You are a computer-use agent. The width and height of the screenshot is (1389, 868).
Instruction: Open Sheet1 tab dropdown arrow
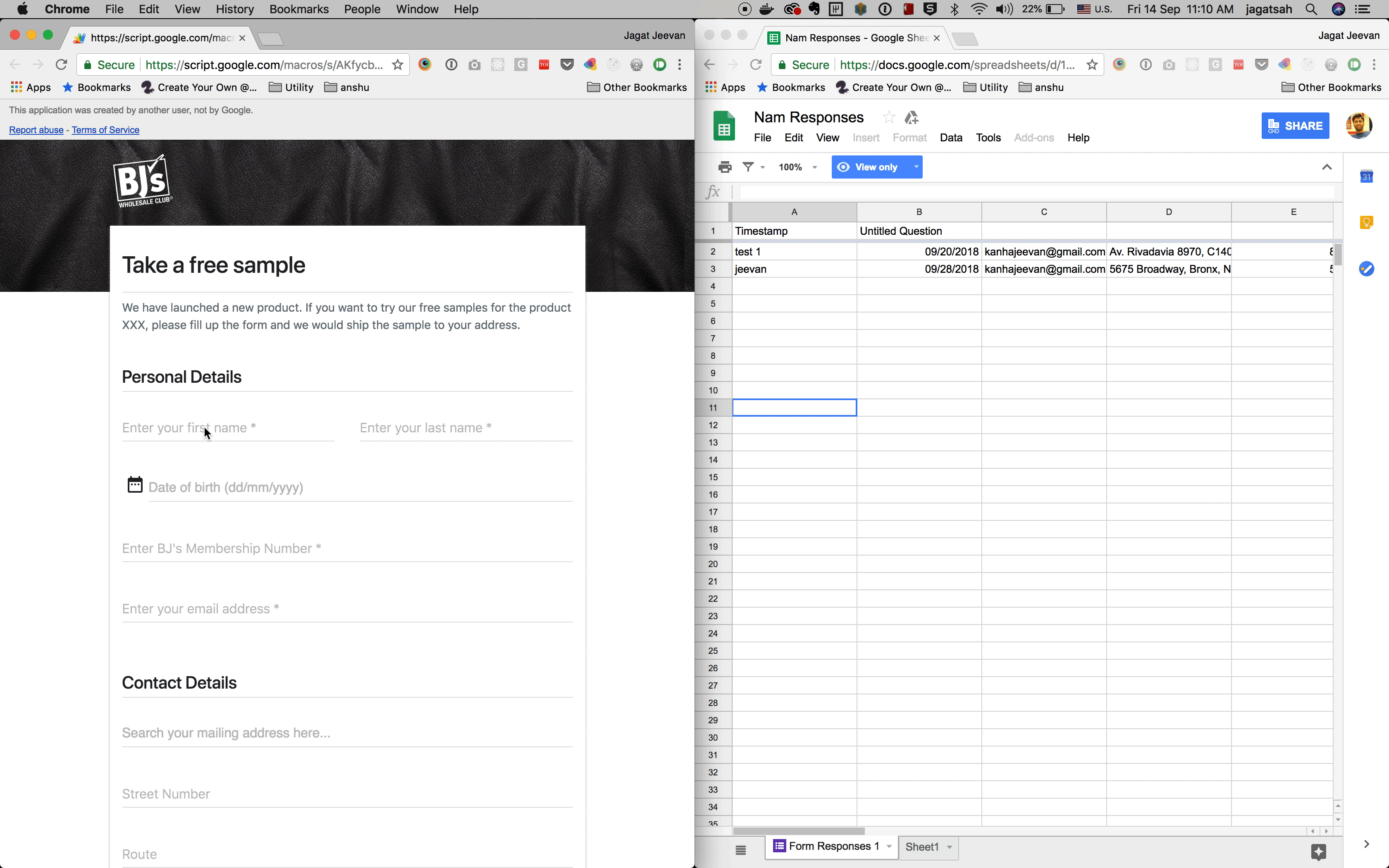949,847
